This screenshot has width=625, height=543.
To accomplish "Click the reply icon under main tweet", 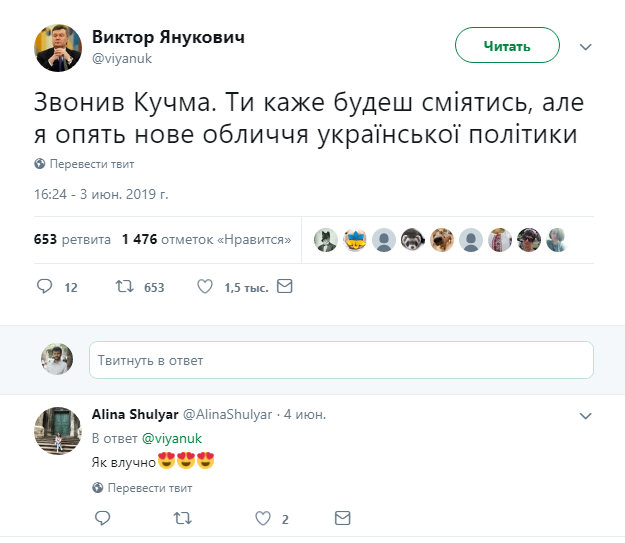I will pos(44,287).
